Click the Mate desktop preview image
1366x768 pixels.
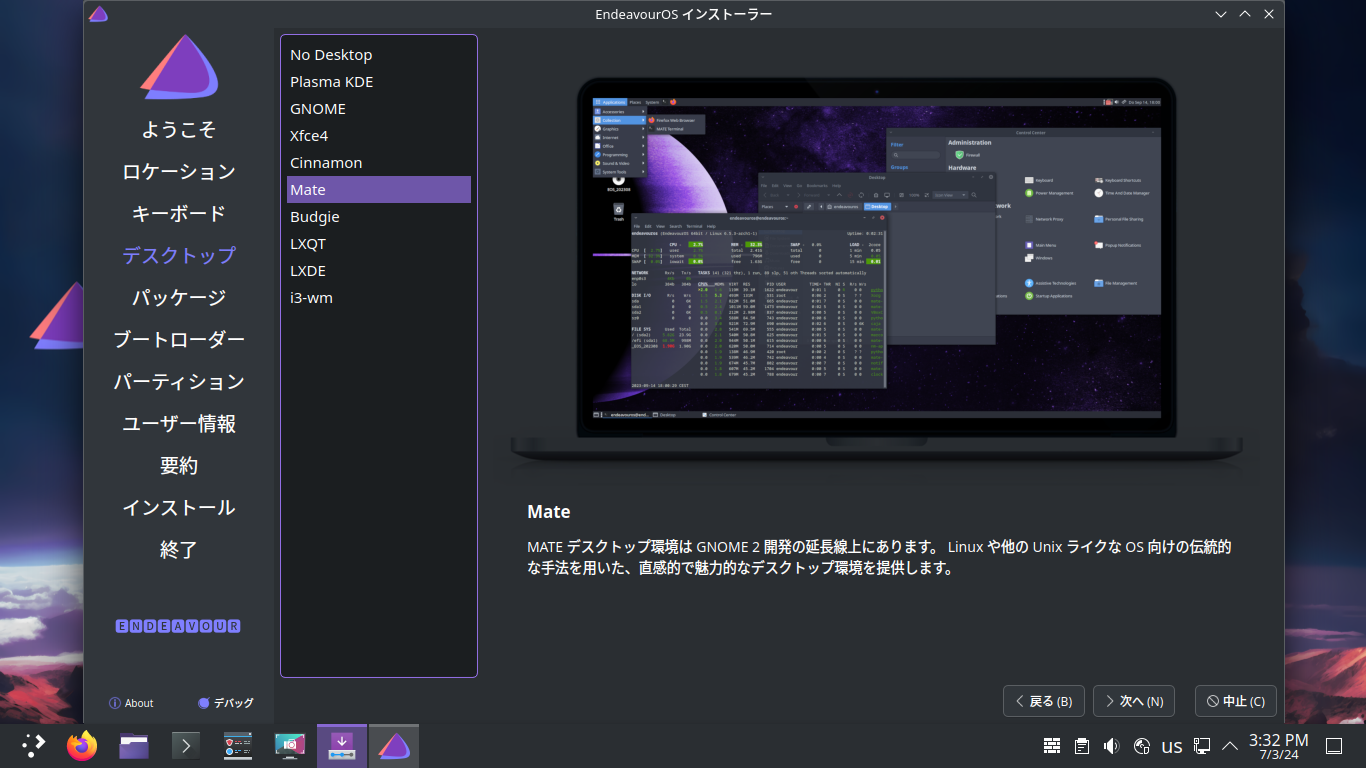point(877,270)
